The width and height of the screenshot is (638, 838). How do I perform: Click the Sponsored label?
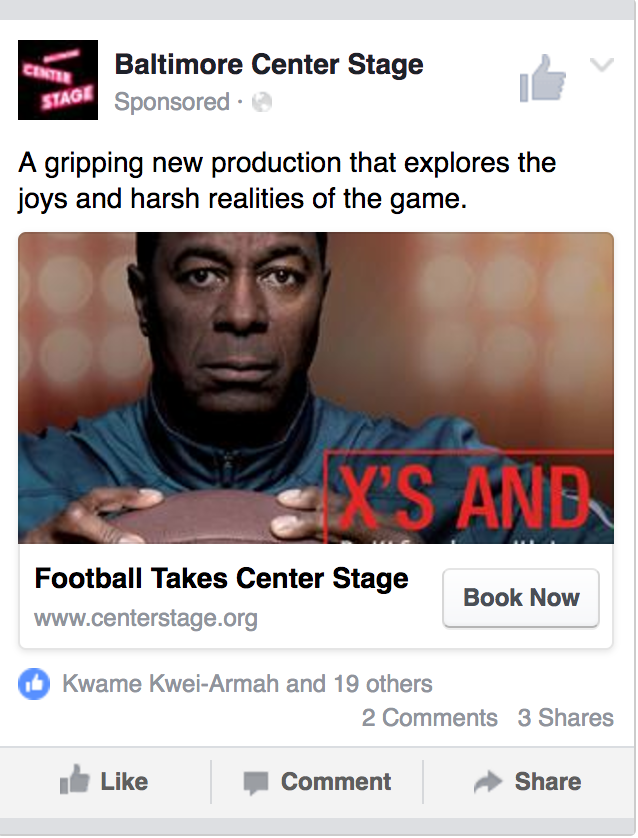tap(172, 102)
